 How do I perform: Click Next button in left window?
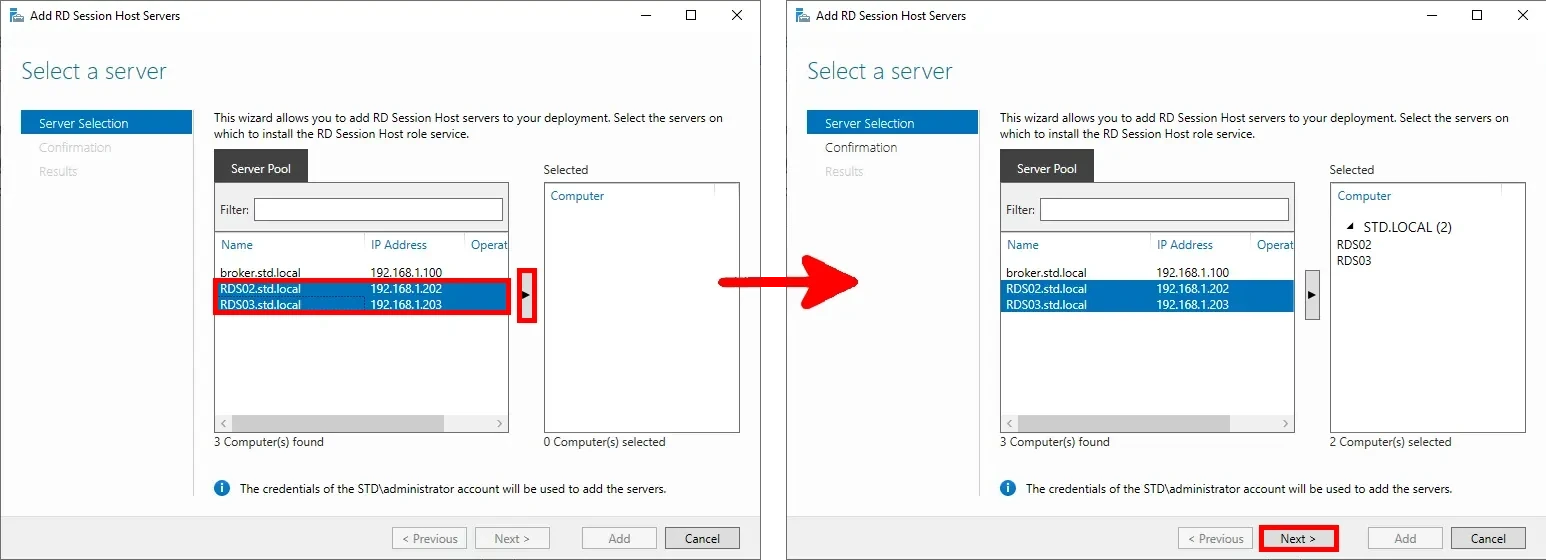(x=512, y=538)
